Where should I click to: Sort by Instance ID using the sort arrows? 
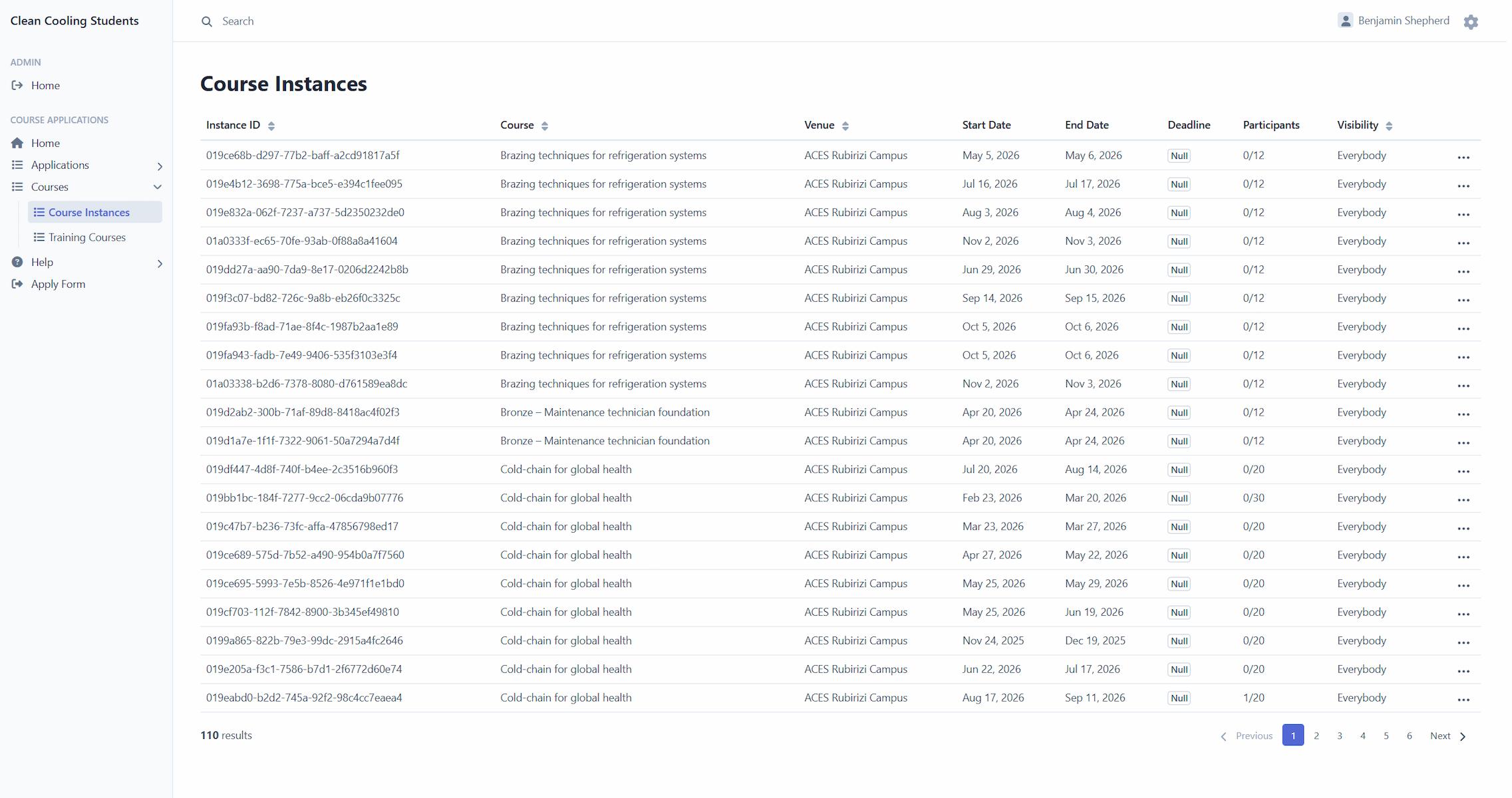271,126
